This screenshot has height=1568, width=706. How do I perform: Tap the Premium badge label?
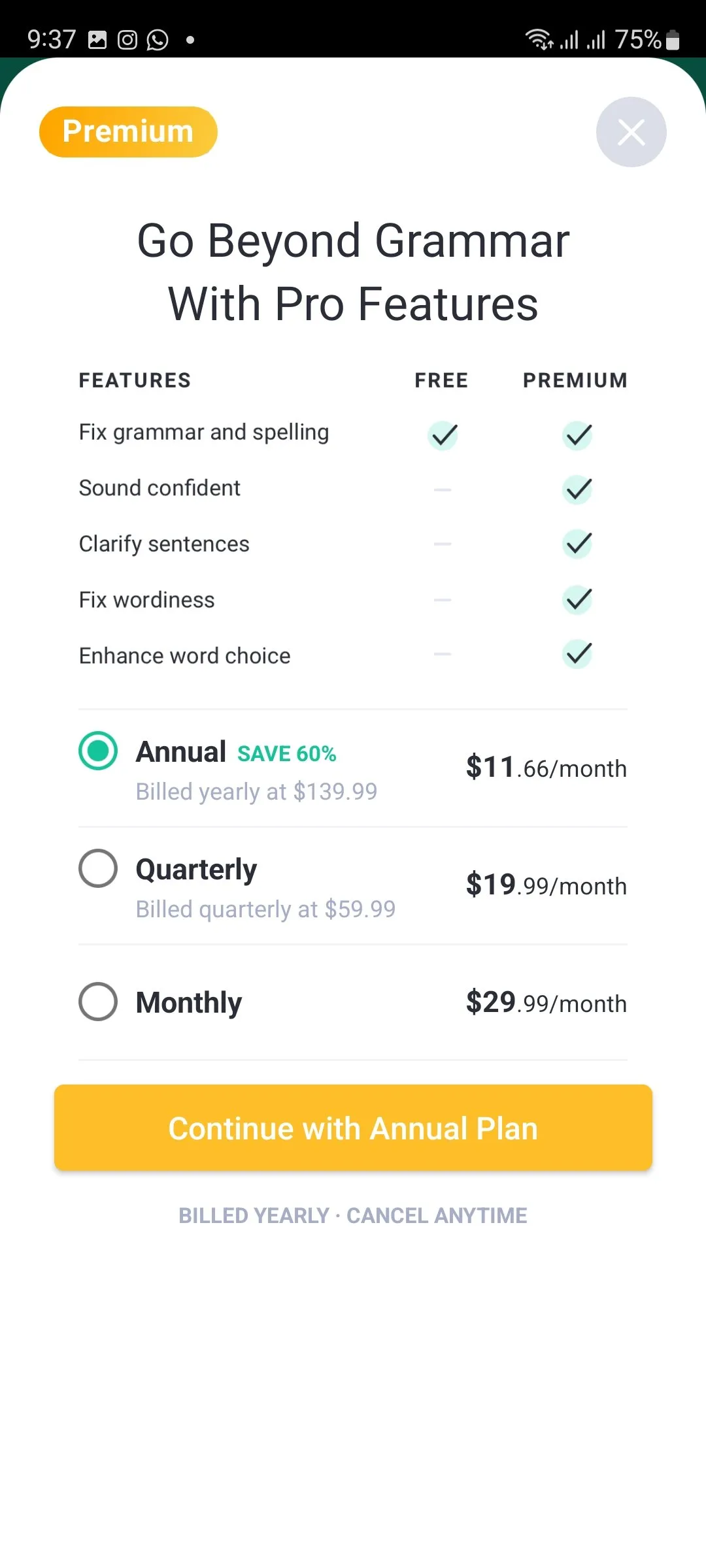(x=128, y=131)
